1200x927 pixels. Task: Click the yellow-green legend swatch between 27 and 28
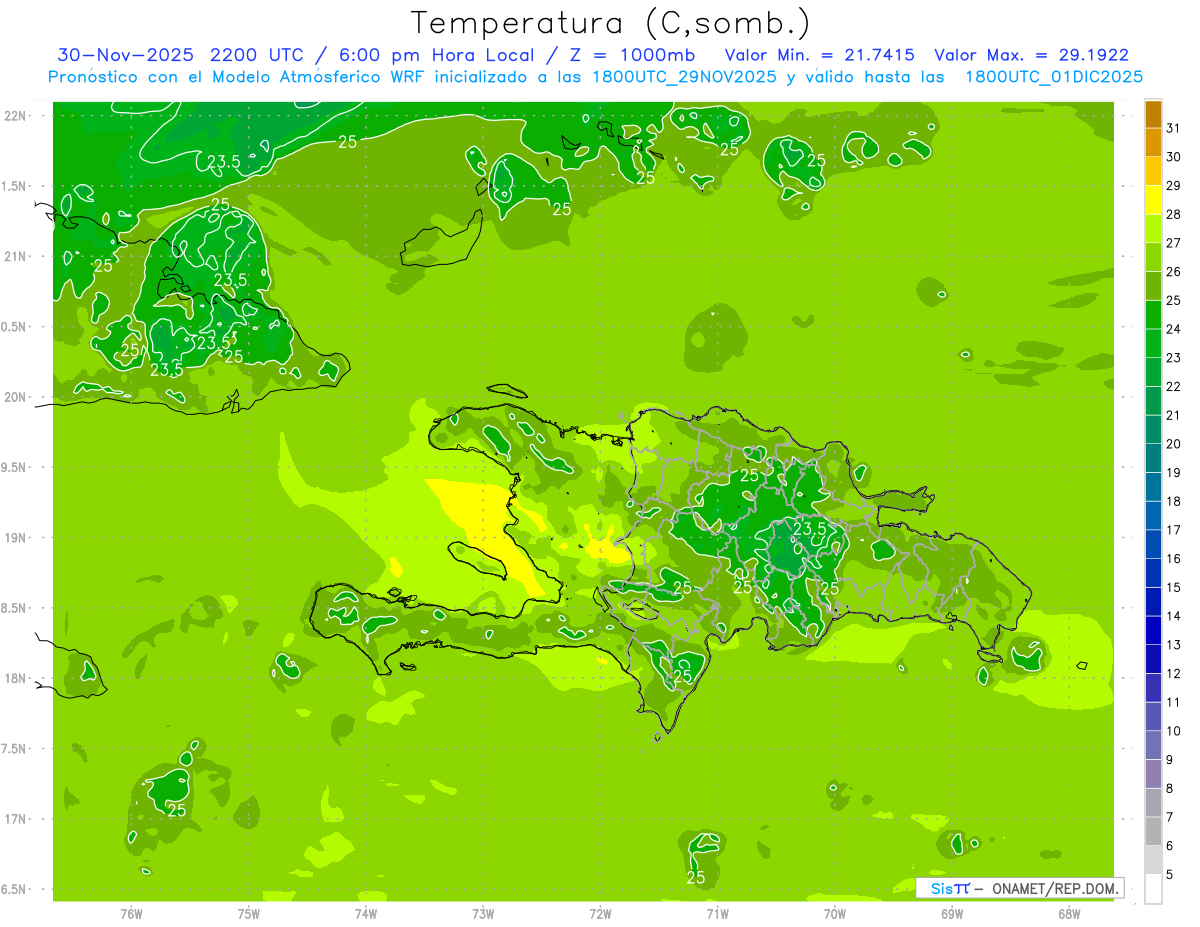(1153, 229)
